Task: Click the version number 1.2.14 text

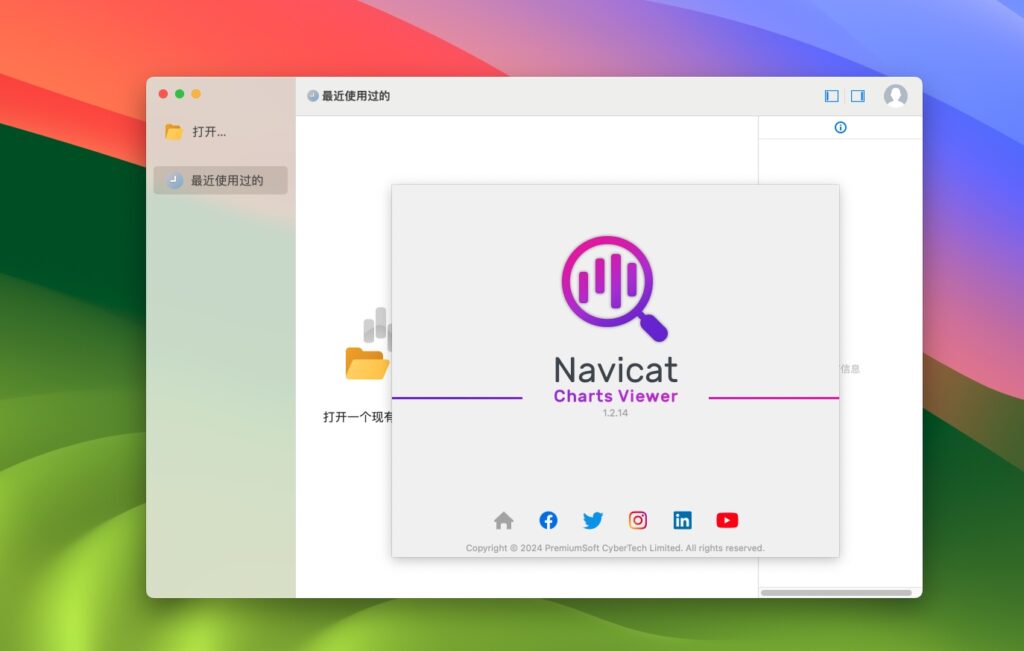Action: (614, 412)
